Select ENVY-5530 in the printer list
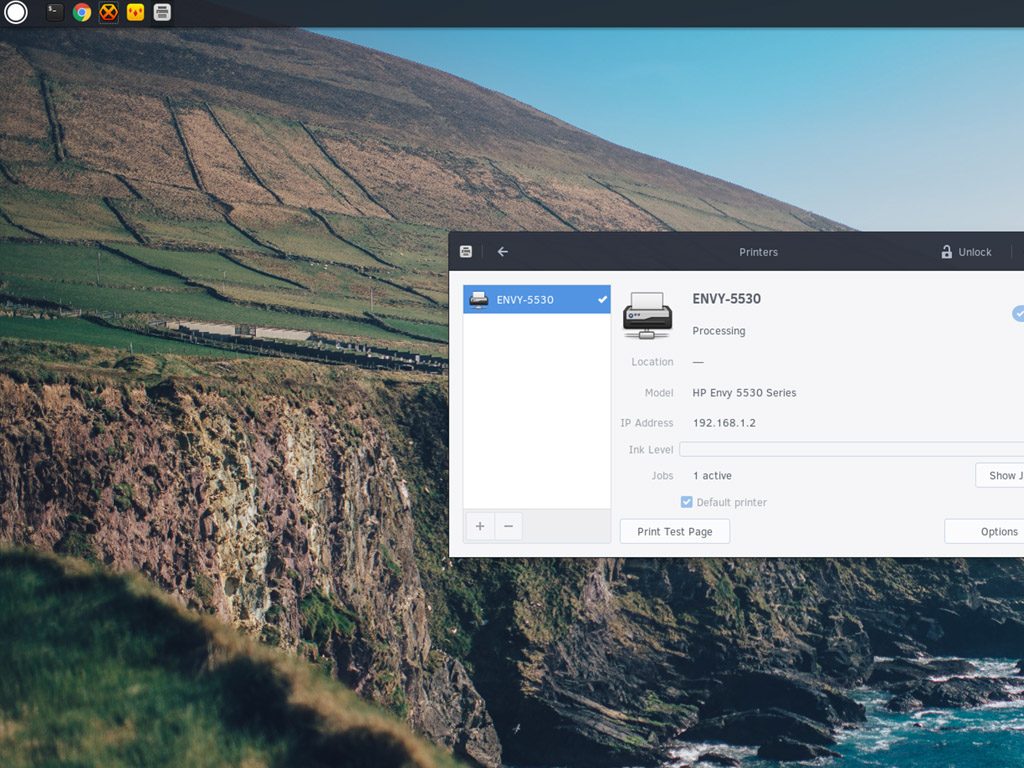The width and height of the screenshot is (1024, 768). (536, 300)
